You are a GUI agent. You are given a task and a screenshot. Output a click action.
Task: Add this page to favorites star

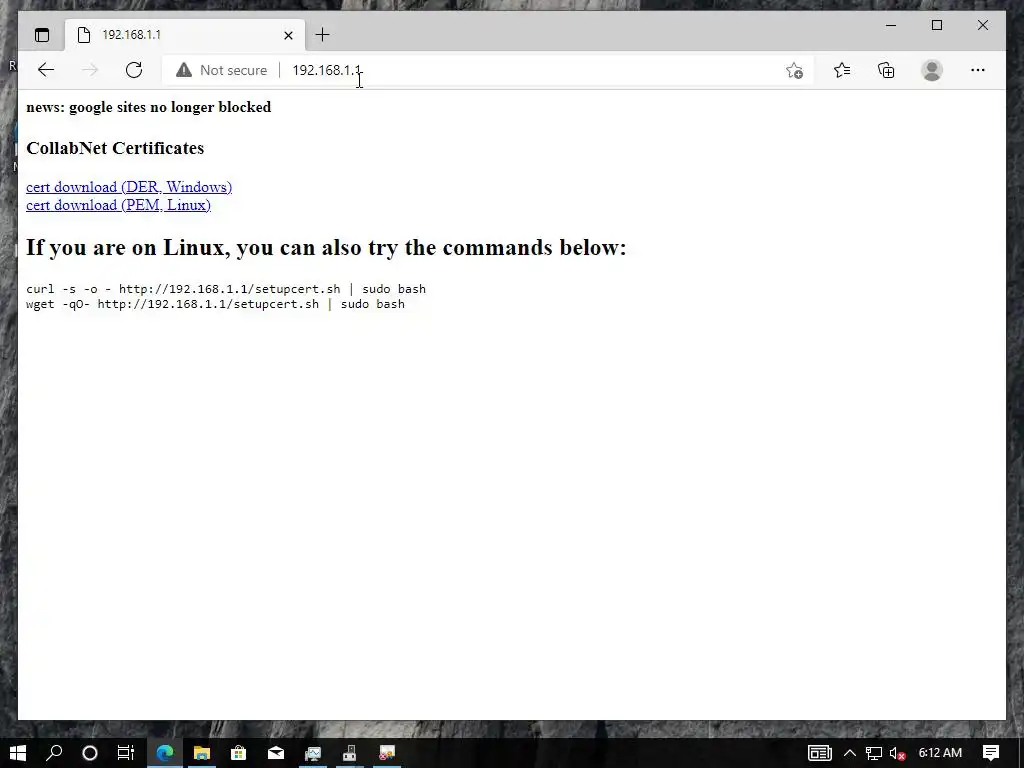[794, 71]
